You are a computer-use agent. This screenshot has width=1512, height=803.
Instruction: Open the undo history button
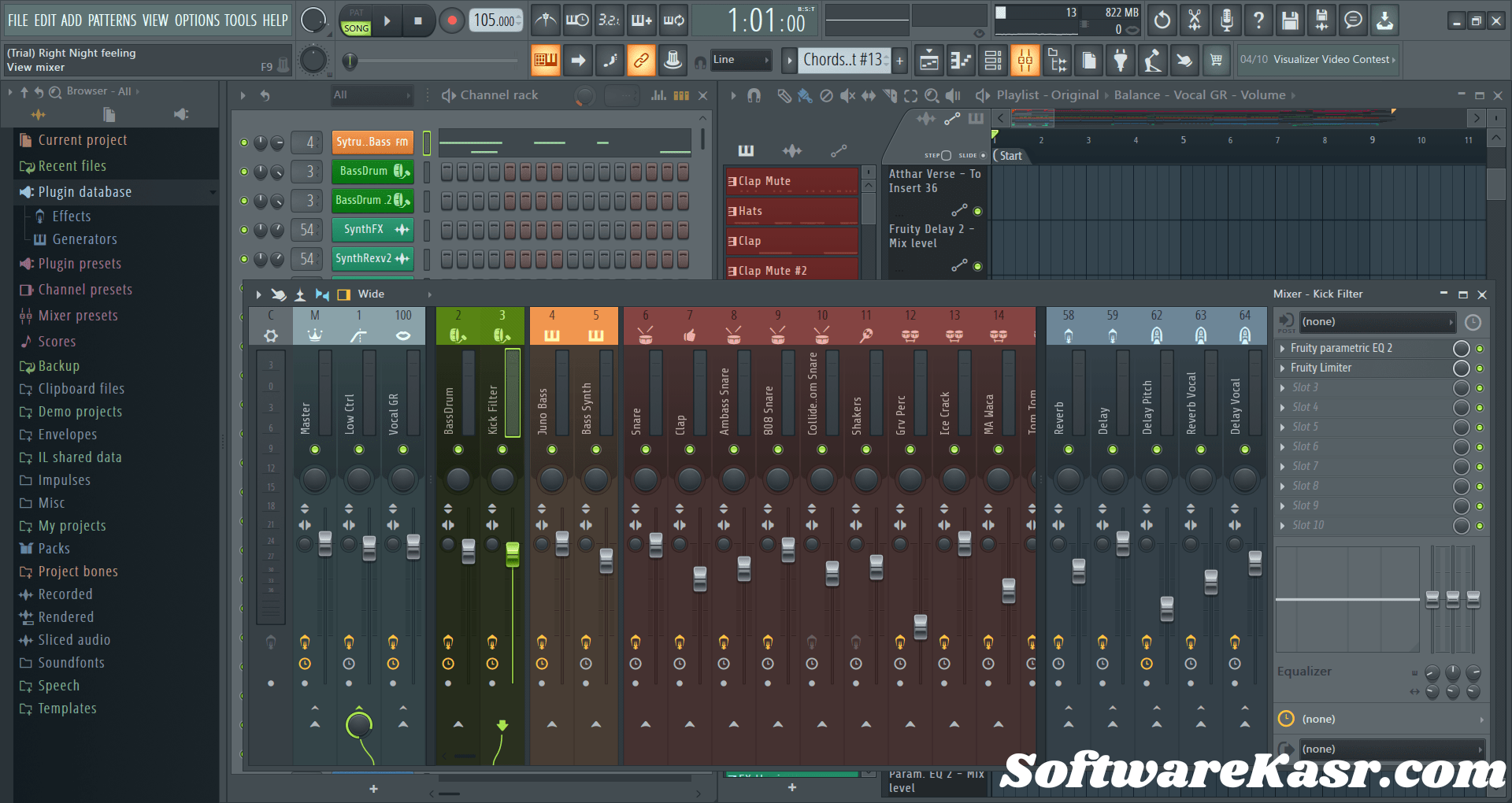pos(1162,20)
